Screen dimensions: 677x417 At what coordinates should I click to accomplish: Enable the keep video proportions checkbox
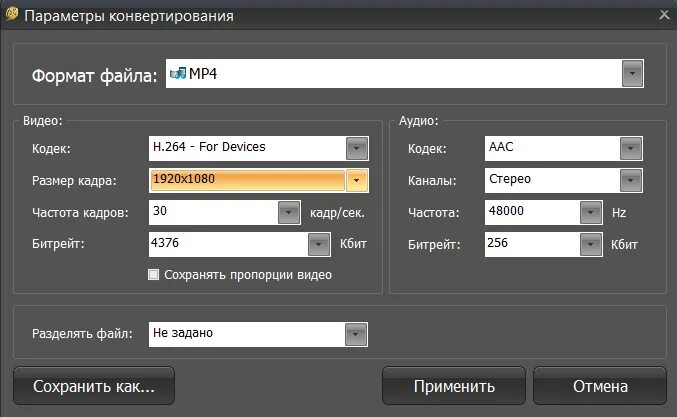(153, 275)
